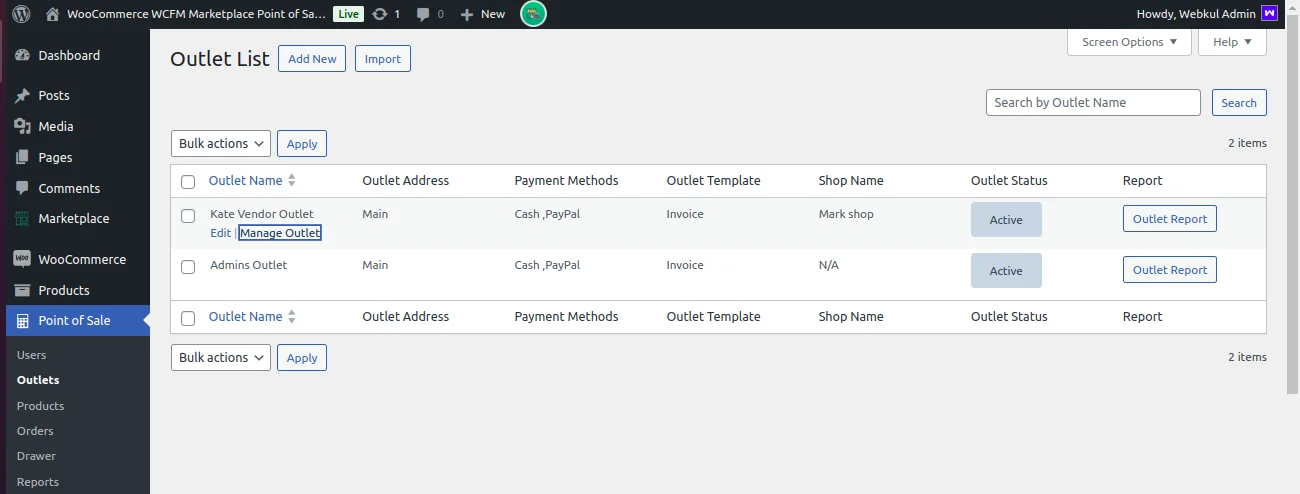Click Edit link under Kate Vendor Outlet

click(x=221, y=233)
